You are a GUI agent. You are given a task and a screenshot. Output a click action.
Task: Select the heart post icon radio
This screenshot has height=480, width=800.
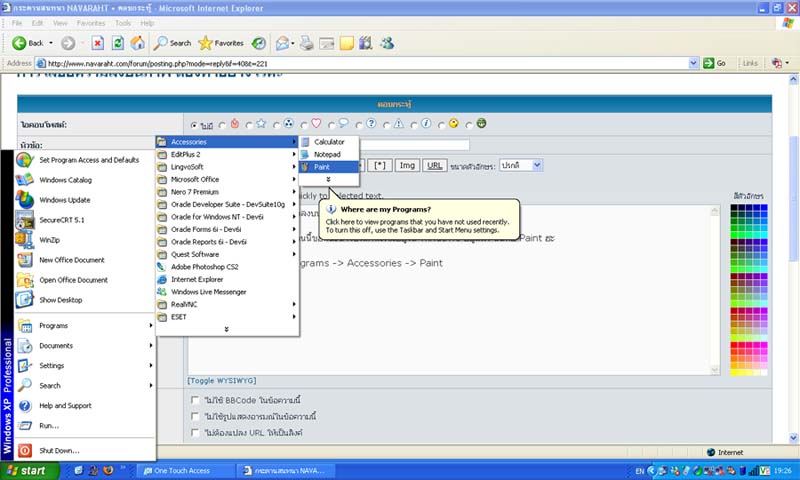(x=304, y=125)
